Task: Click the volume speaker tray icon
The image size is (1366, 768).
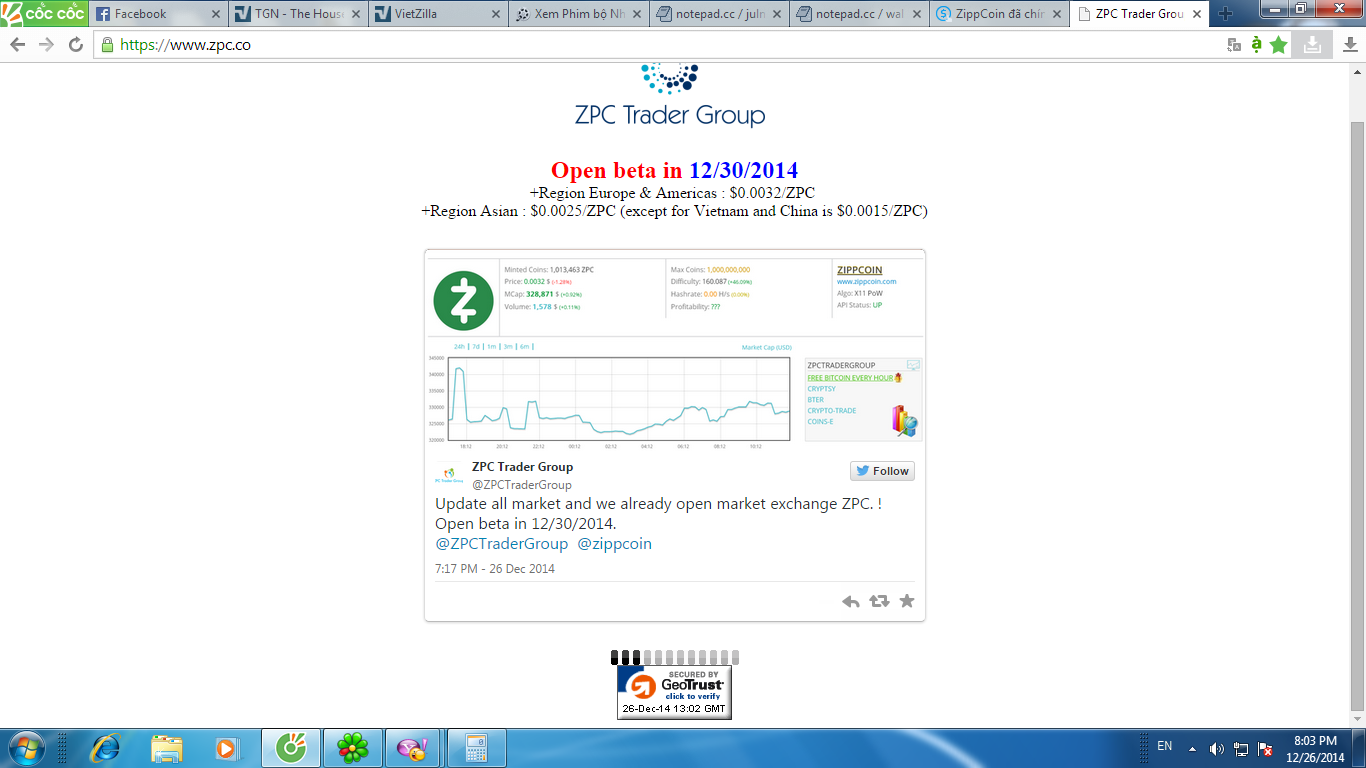Action: pos(1216,748)
